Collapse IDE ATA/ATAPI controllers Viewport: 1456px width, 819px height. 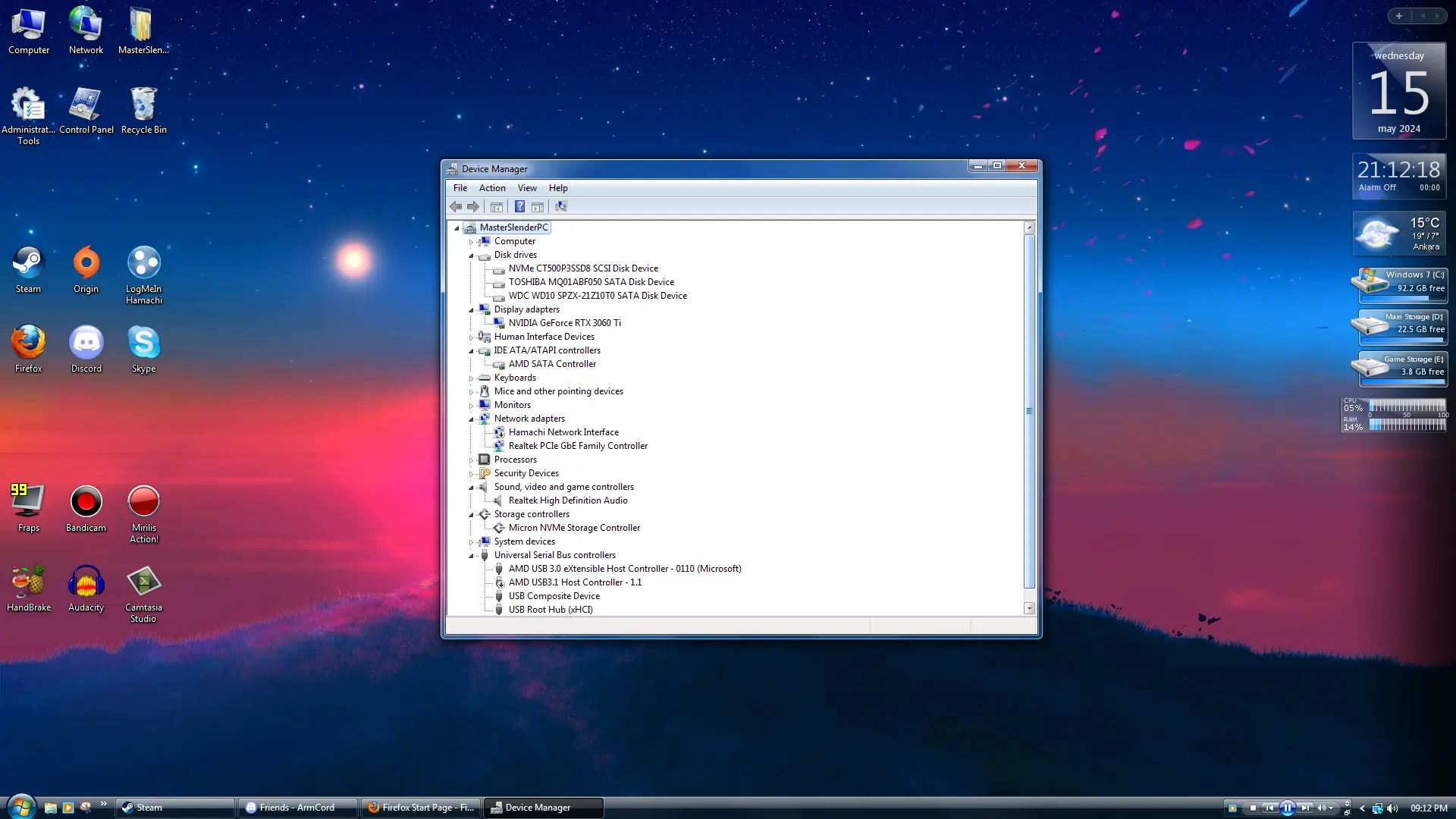(x=471, y=351)
